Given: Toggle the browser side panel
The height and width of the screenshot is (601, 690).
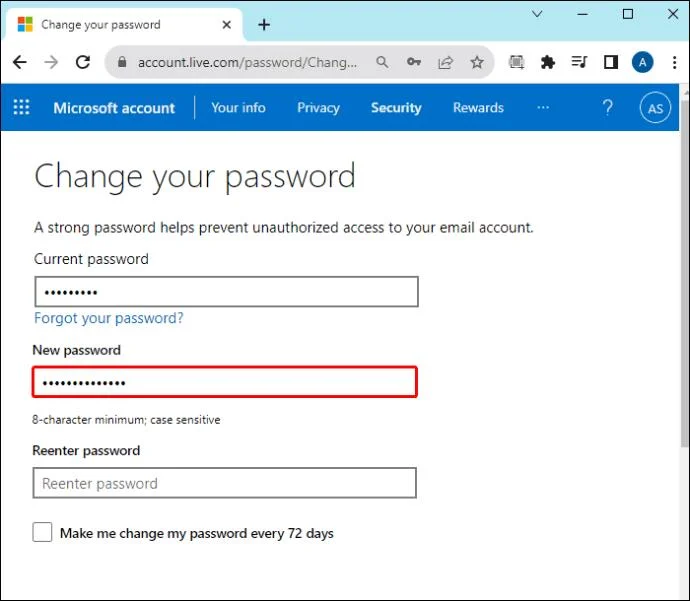Looking at the screenshot, I should coord(611,62).
